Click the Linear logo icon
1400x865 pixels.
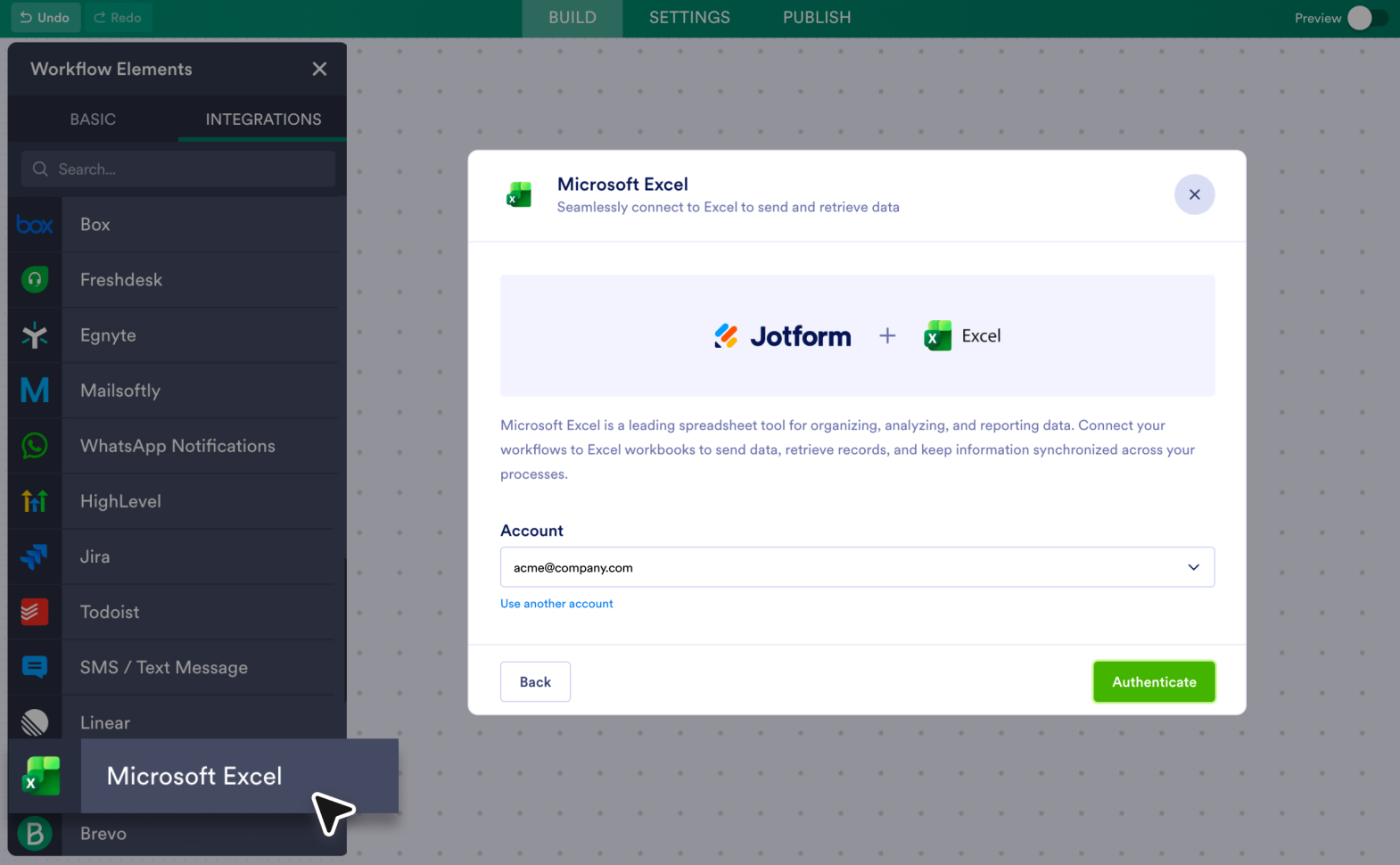(x=35, y=722)
